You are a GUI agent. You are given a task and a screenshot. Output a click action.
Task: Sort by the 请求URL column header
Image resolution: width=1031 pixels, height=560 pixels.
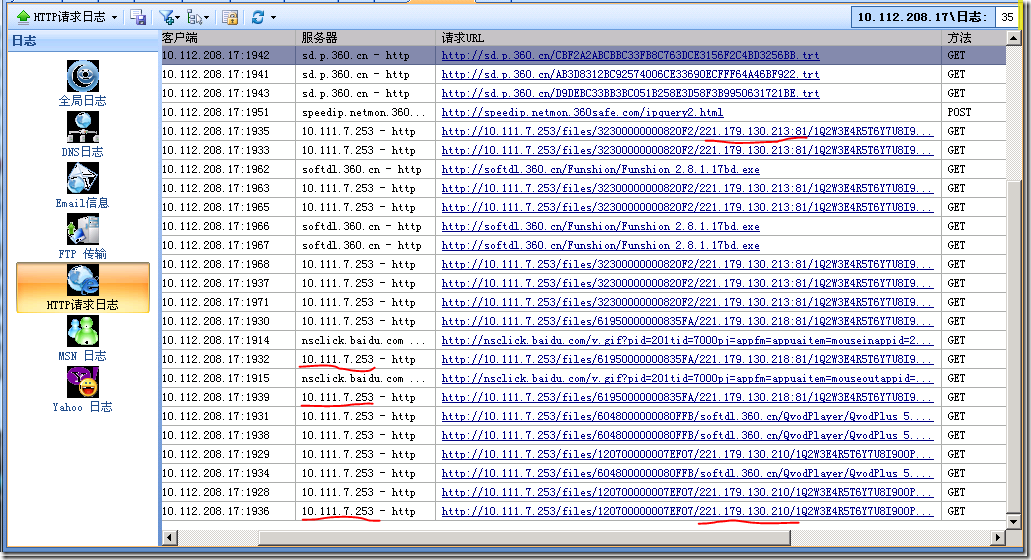(688, 38)
